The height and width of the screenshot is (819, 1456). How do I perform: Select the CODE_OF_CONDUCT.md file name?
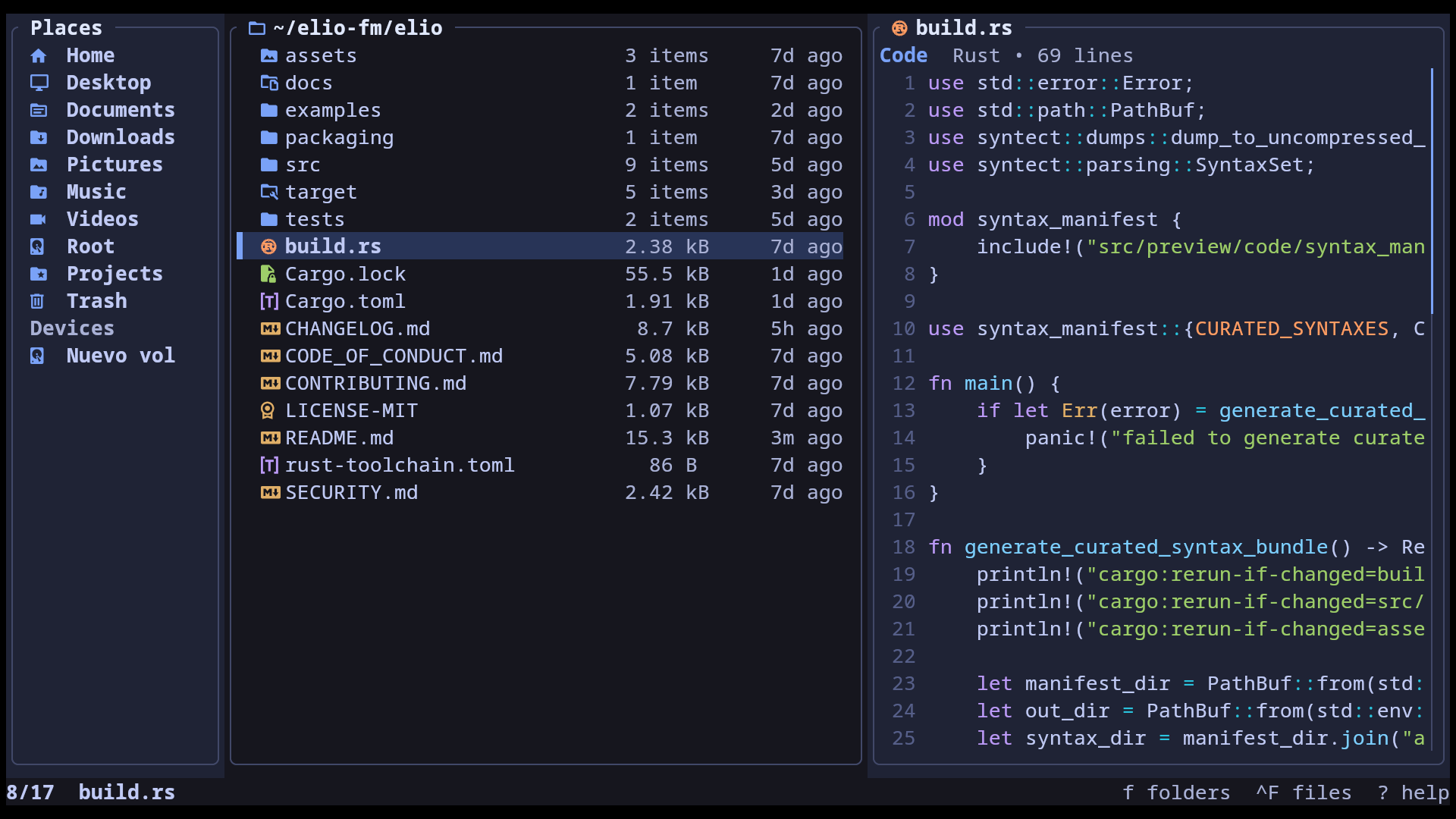394,356
